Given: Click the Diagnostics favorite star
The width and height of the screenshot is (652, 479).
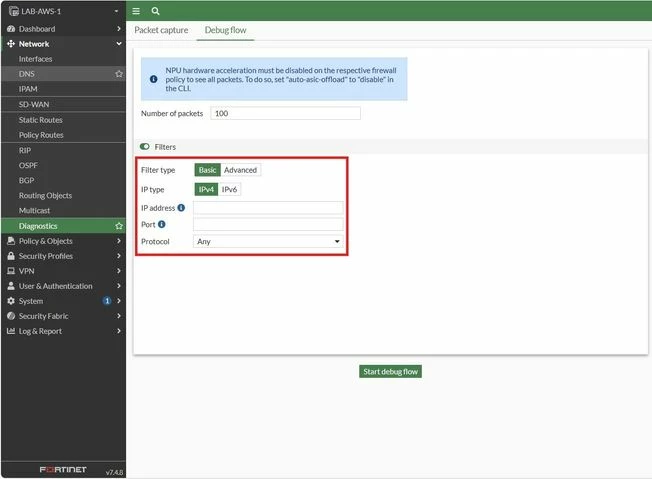Looking at the screenshot, I should [119, 226].
